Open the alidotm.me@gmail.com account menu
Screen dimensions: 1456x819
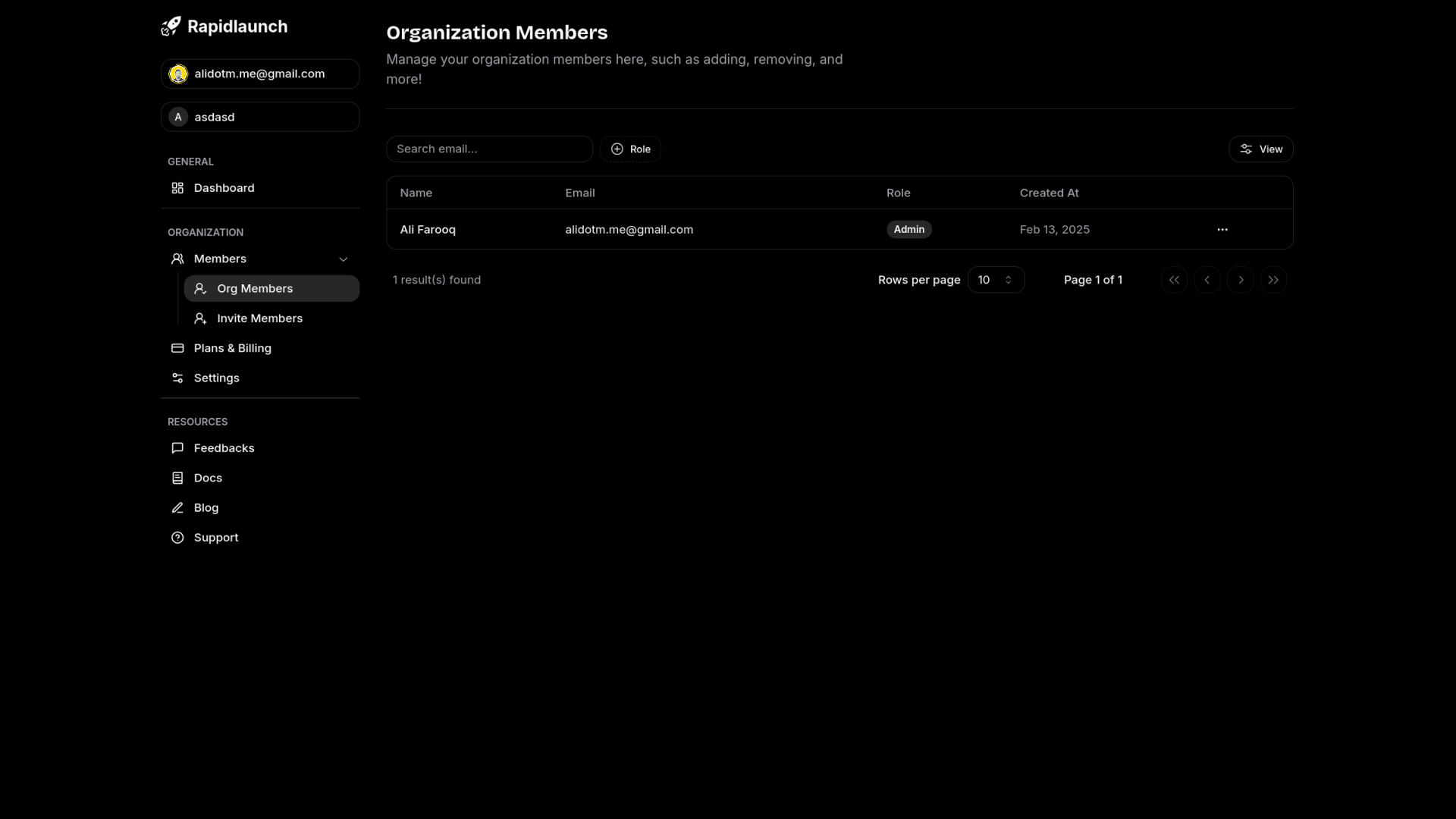coord(259,74)
